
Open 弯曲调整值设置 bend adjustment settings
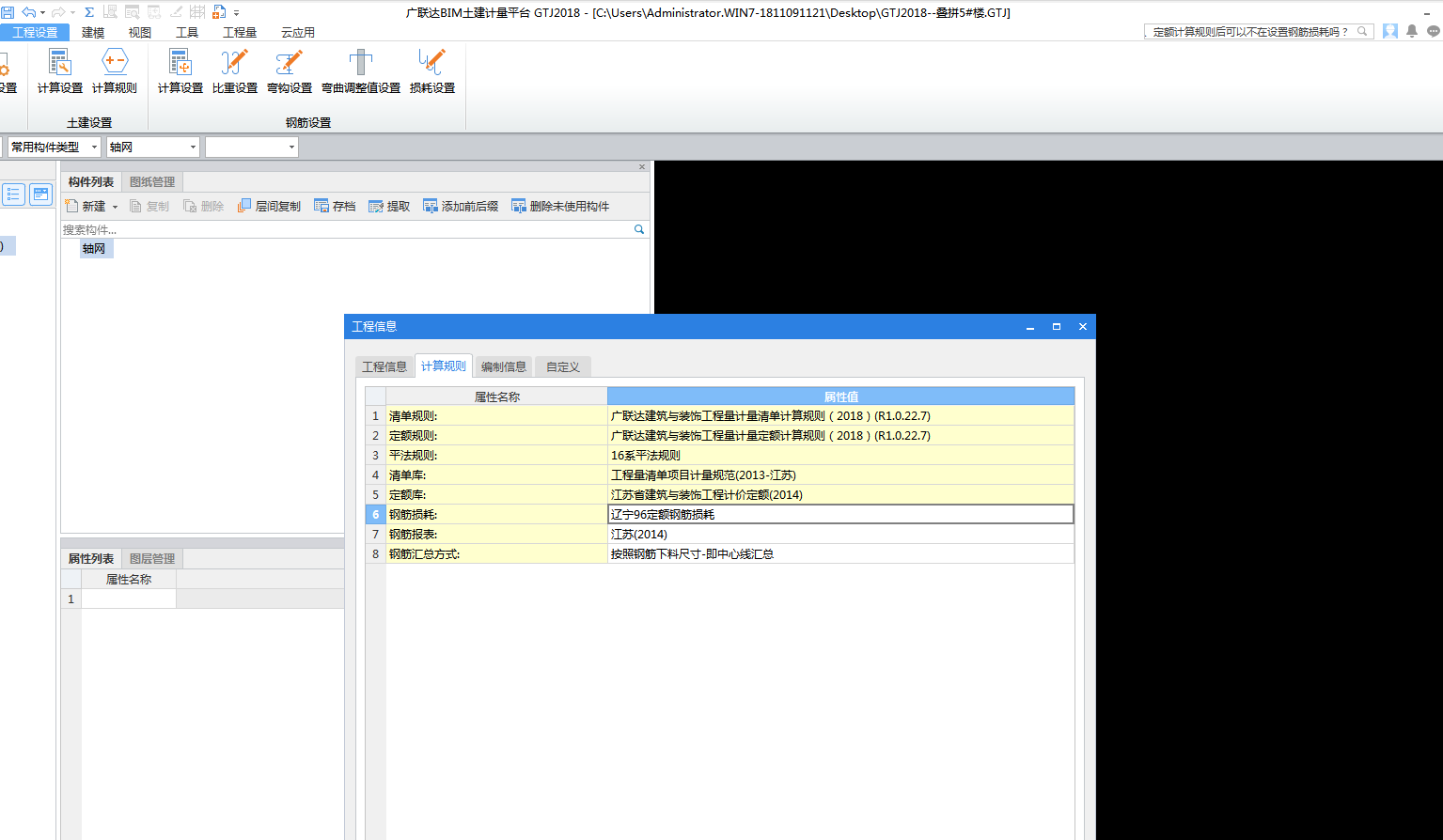(361, 71)
